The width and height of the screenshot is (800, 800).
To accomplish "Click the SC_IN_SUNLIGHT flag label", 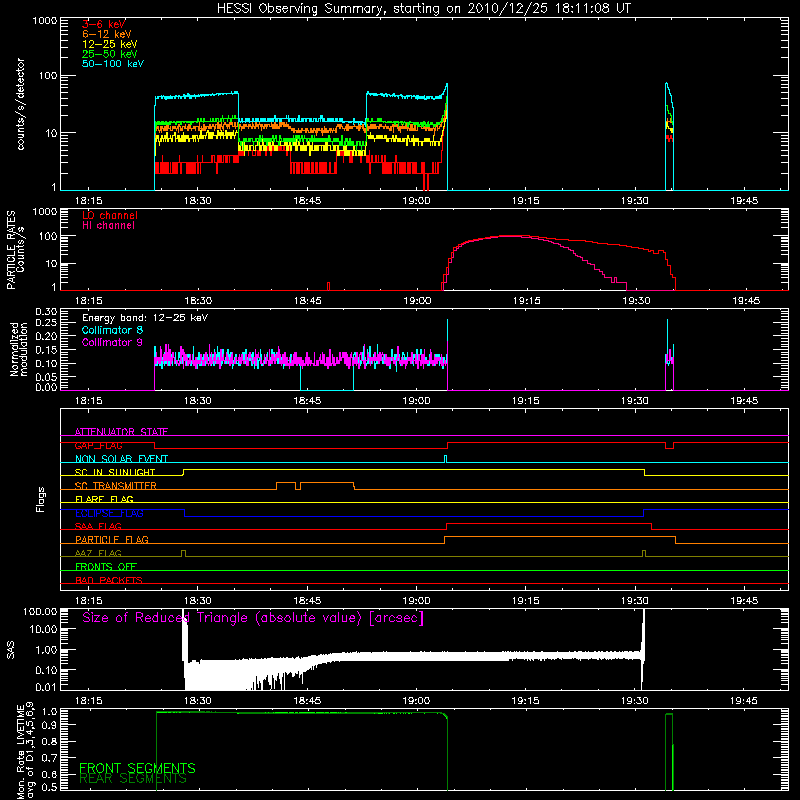I will [x=115, y=472].
